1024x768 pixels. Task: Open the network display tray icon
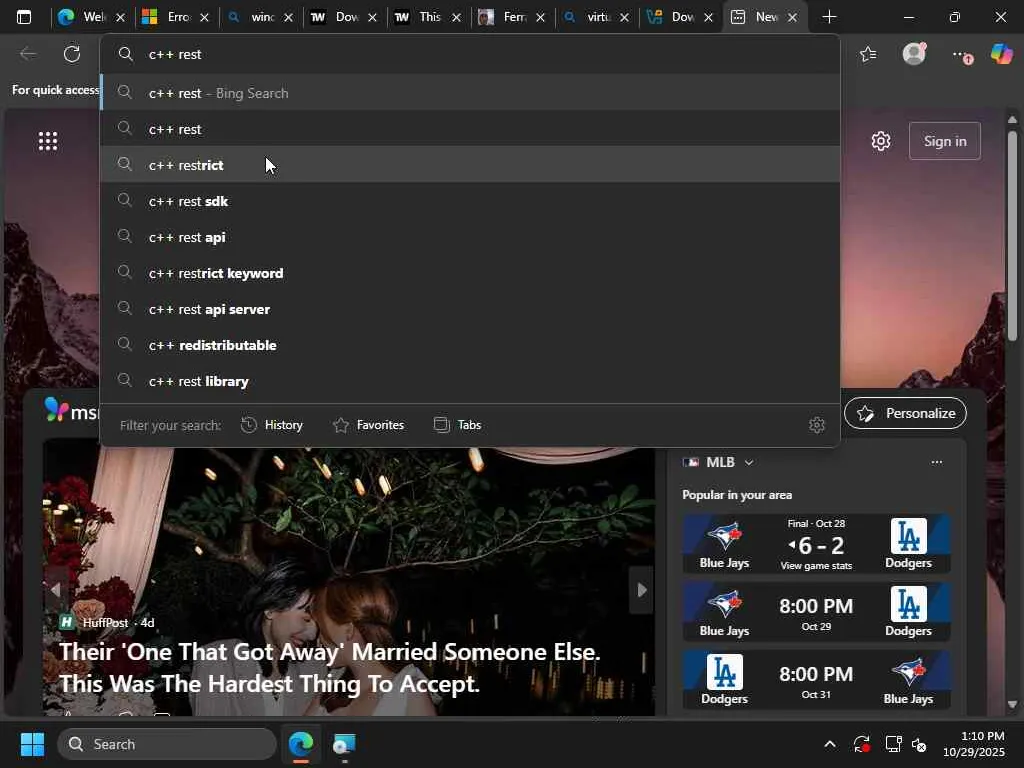tap(893, 744)
